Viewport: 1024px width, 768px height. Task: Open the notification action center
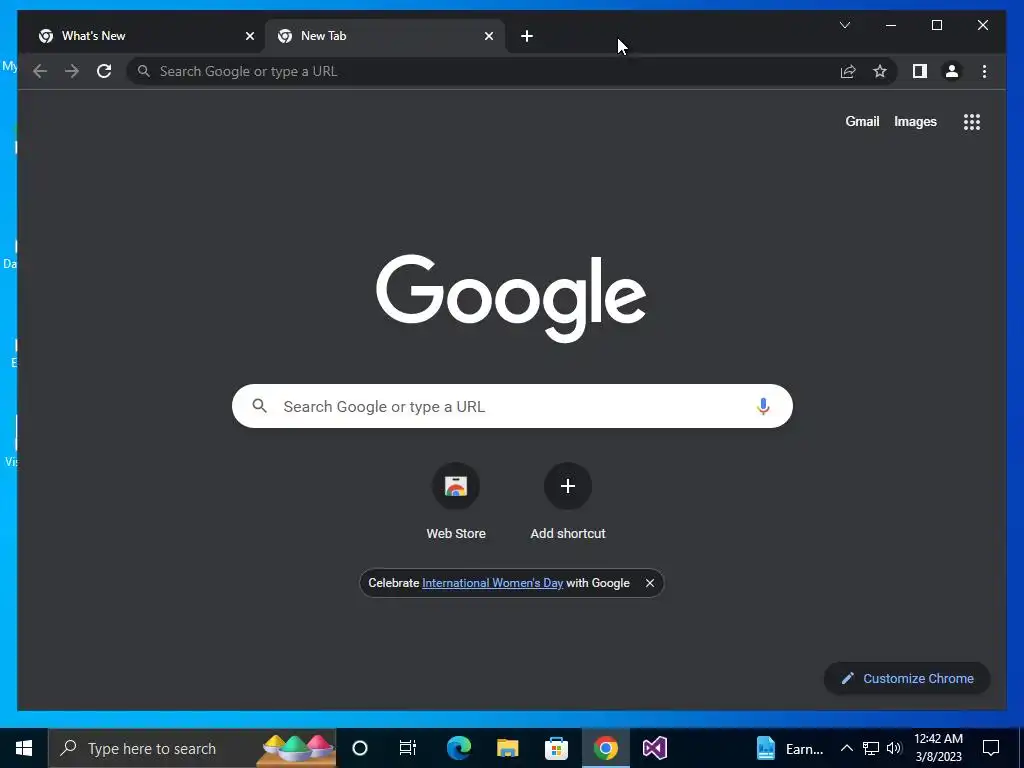coord(991,748)
